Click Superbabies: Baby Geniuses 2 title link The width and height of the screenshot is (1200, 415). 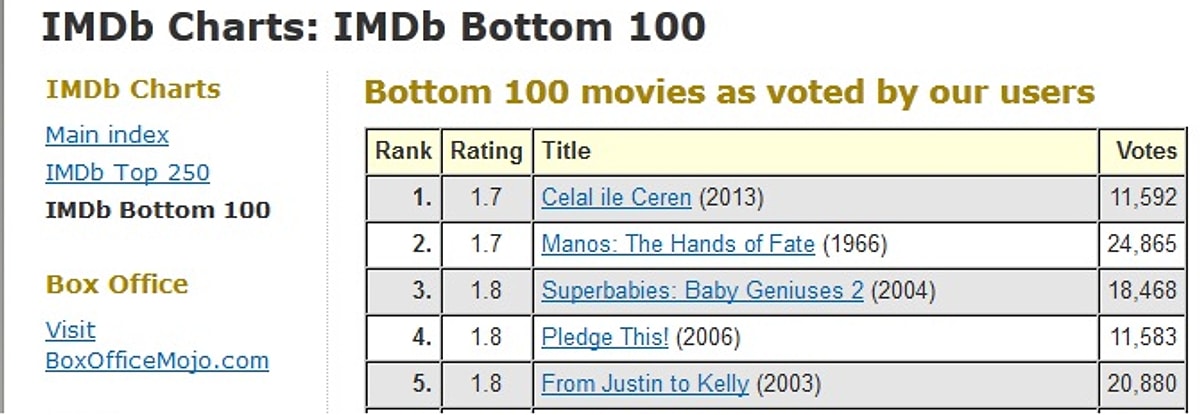[702, 291]
